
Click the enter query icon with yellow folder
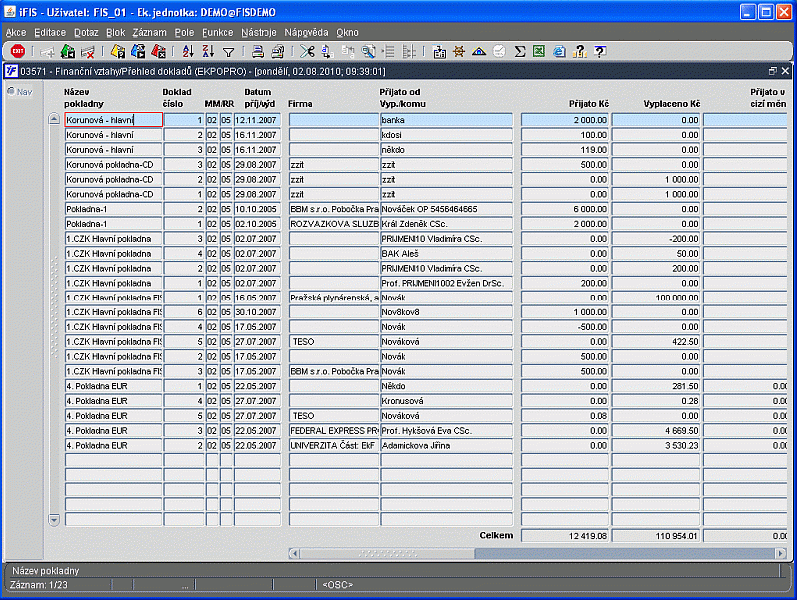118,51
